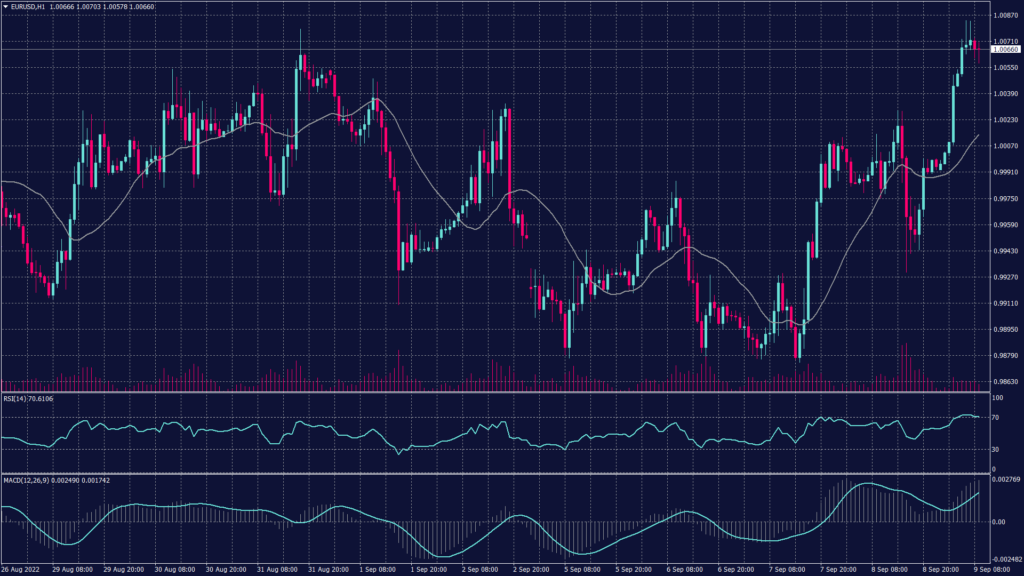Toggle the RSI subwindow divider bar
The image size is (1024, 576).
click(x=500, y=392)
